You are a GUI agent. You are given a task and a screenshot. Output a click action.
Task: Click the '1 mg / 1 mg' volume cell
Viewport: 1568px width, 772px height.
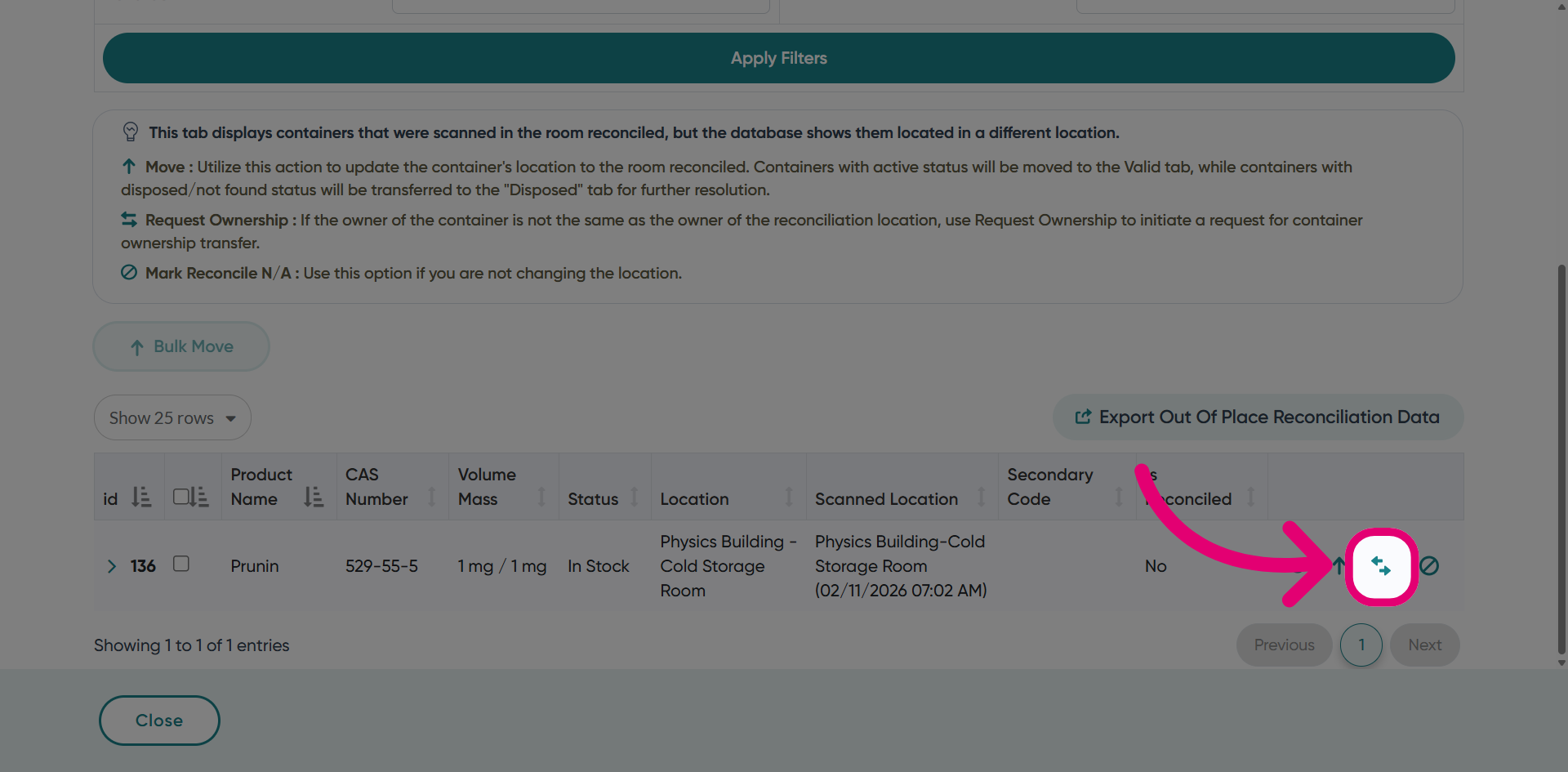point(501,566)
